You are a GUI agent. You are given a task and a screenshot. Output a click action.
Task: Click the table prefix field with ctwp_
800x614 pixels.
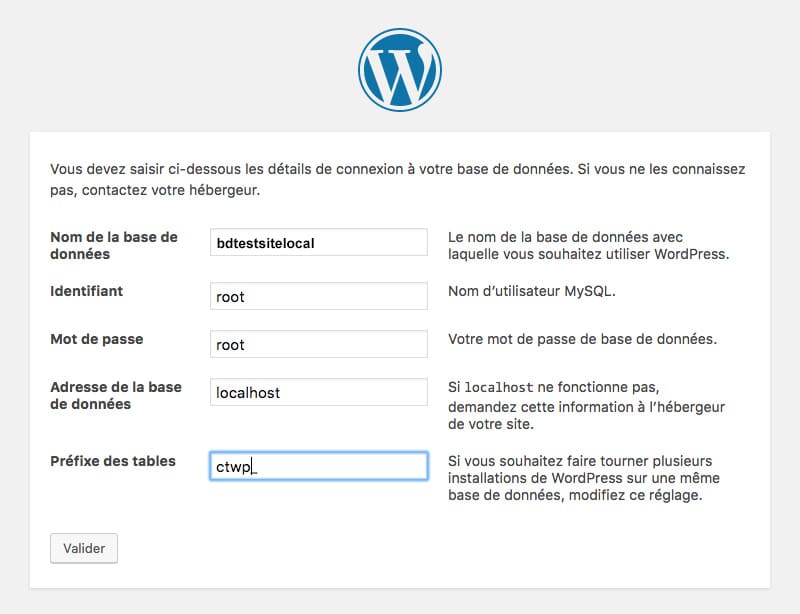(319, 466)
